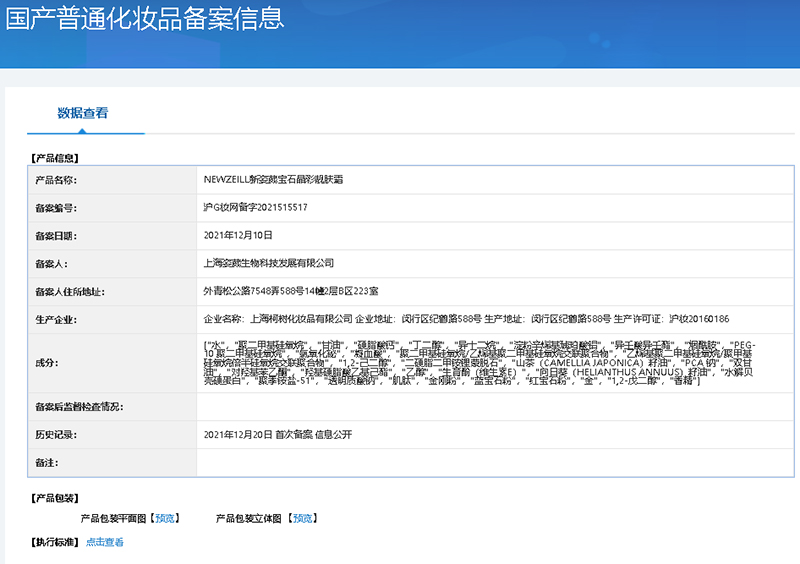Open the 点击查看 link for 执行标准
The image size is (800, 564).
(x=105, y=542)
